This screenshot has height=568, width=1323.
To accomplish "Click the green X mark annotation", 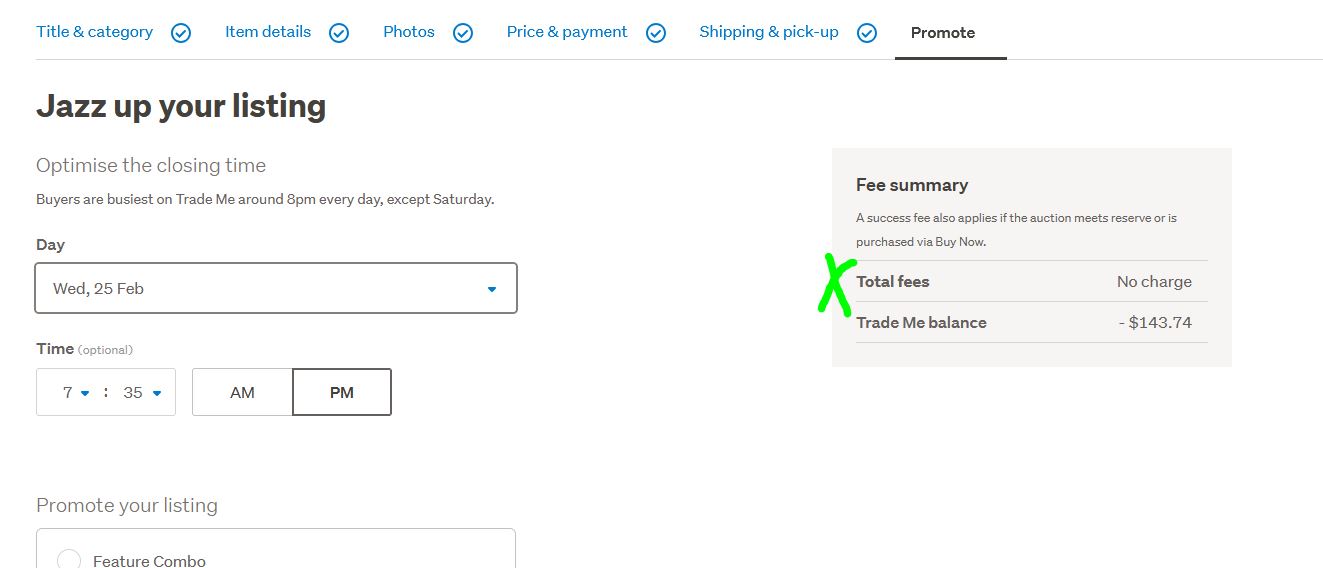I will (836, 283).
